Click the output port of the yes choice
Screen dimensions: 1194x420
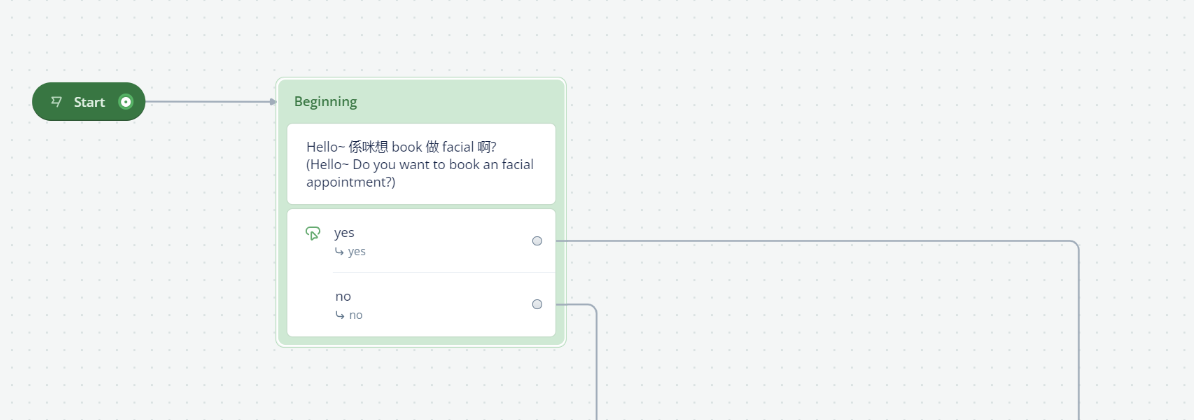pos(537,241)
